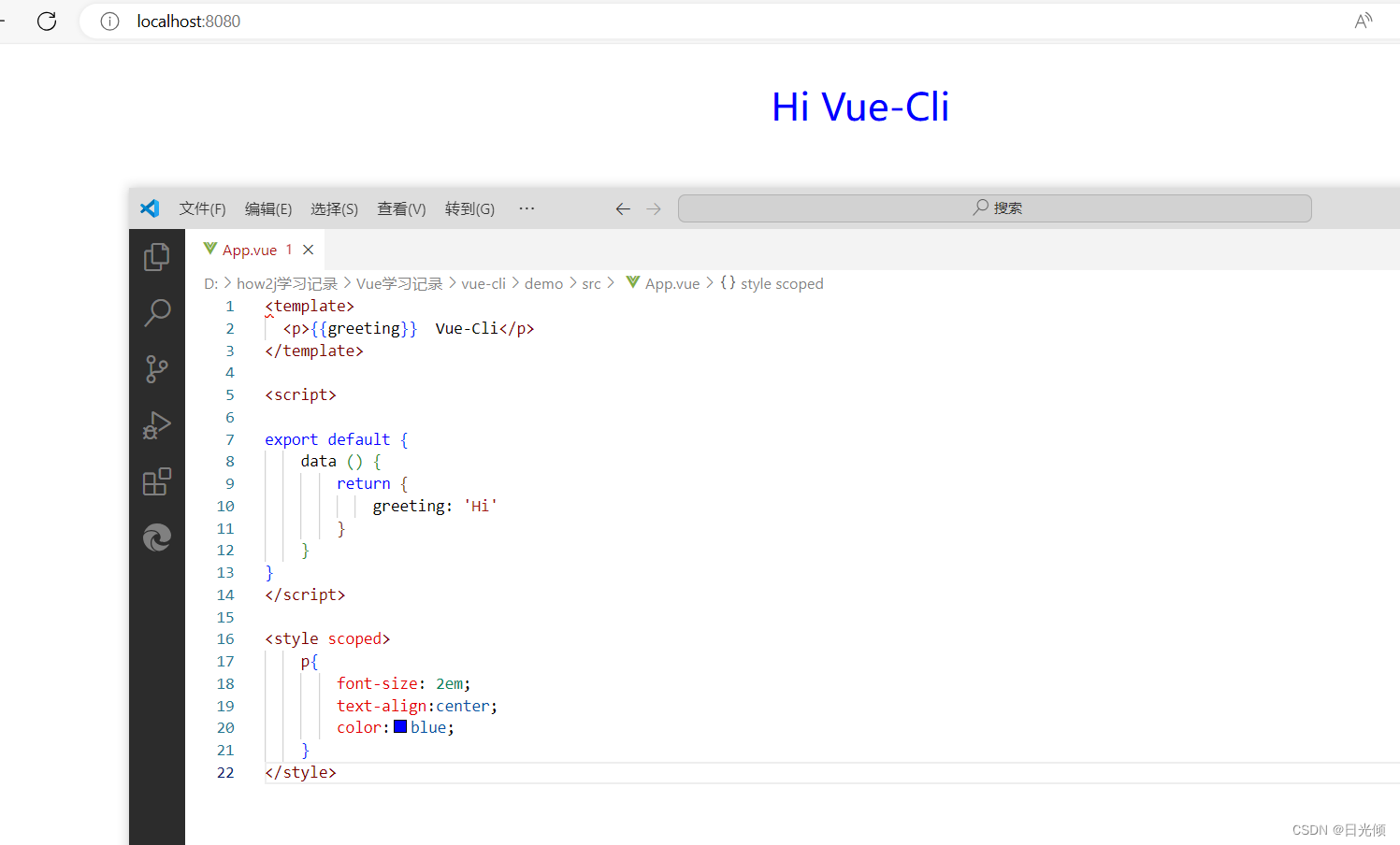The height and width of the screenshot is (845, 1400).
Task: Click text-align:center on line 19
Action: tap(417, 706)
